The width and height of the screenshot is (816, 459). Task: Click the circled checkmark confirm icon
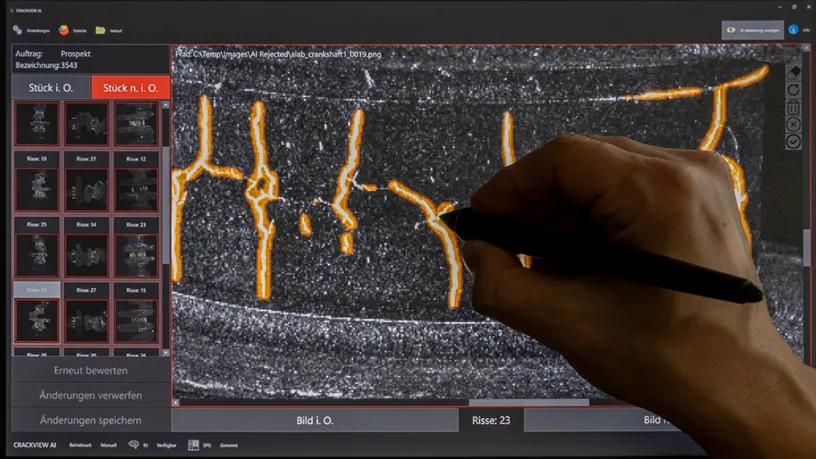coord(793,142)
